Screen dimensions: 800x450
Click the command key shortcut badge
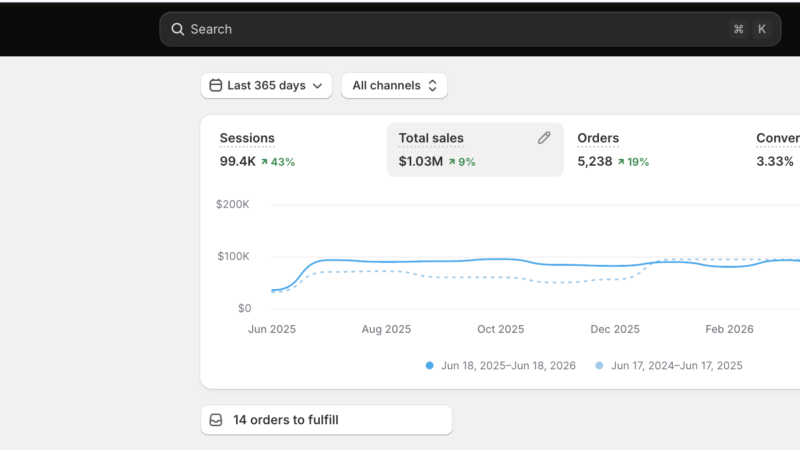click(x=738, y=29)
